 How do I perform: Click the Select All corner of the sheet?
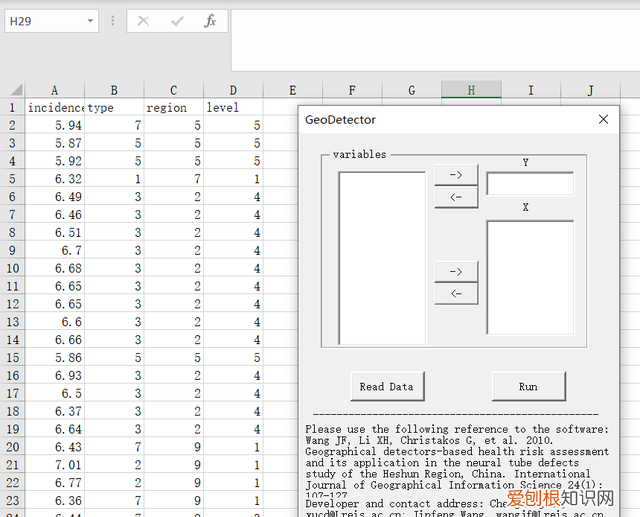click(x=12, y=90)
